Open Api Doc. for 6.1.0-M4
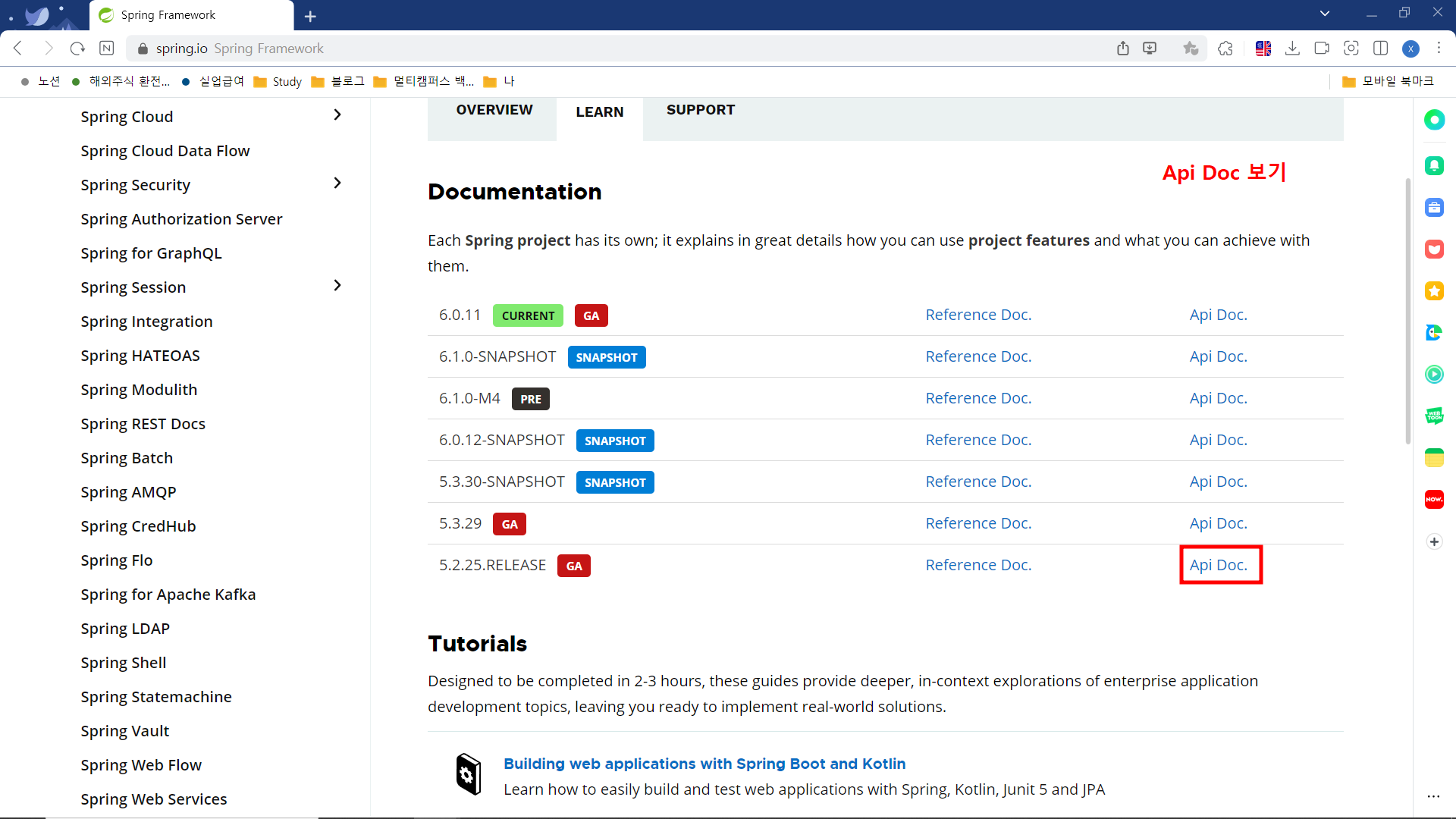This screenshot has height=819, width=1456. click(x=1218, y=398)
